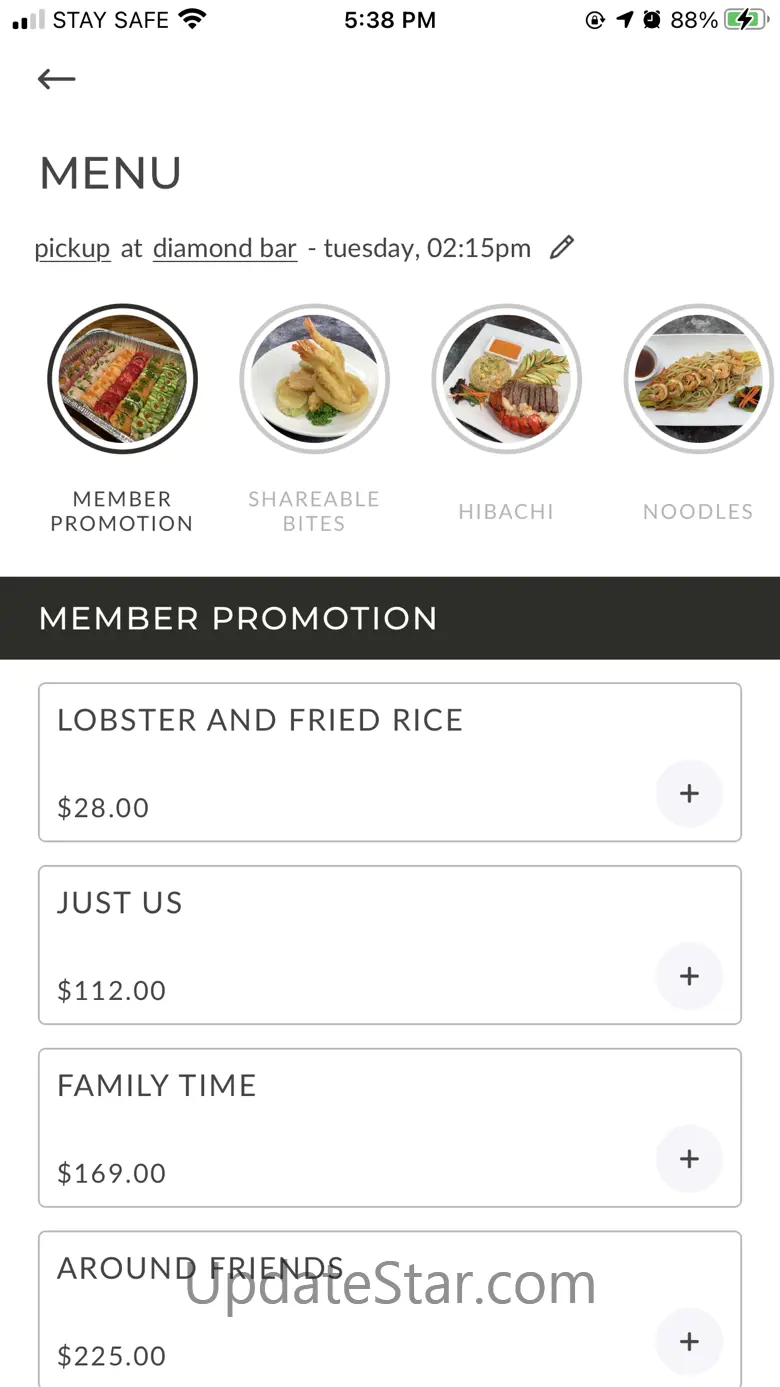Screen dimensions: 780x1387
Task: Tap the back arrow icon
Action: click(57, 79)
